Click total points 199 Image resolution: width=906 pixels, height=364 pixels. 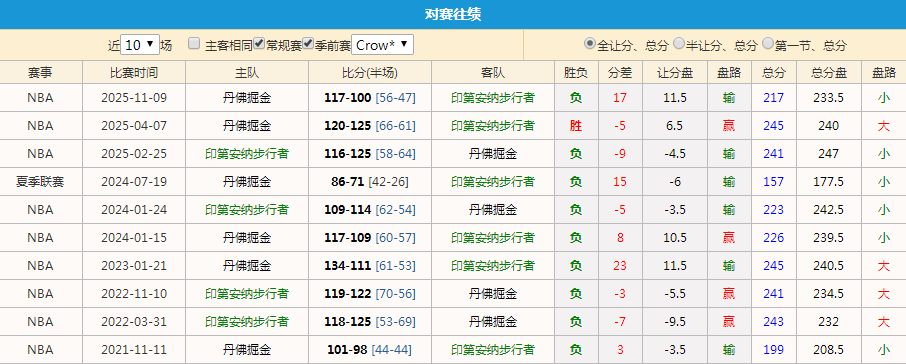coord(774,350)
